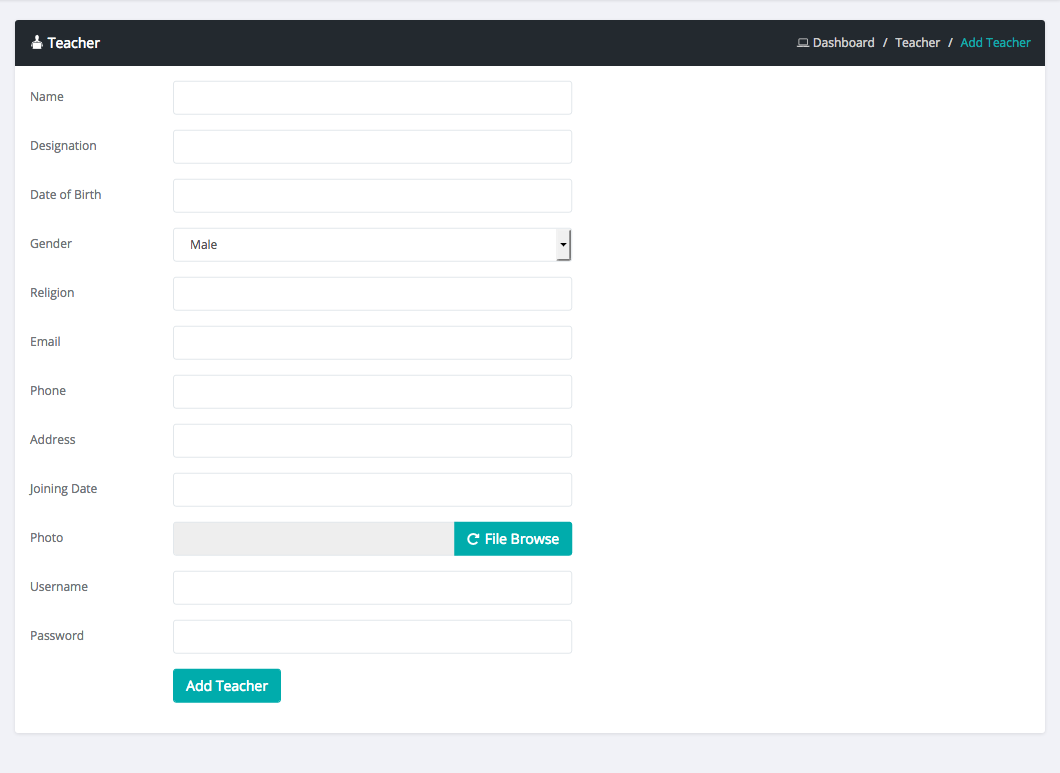Focus the Username text box
1060x773 pixels.
tap(372, 588)
